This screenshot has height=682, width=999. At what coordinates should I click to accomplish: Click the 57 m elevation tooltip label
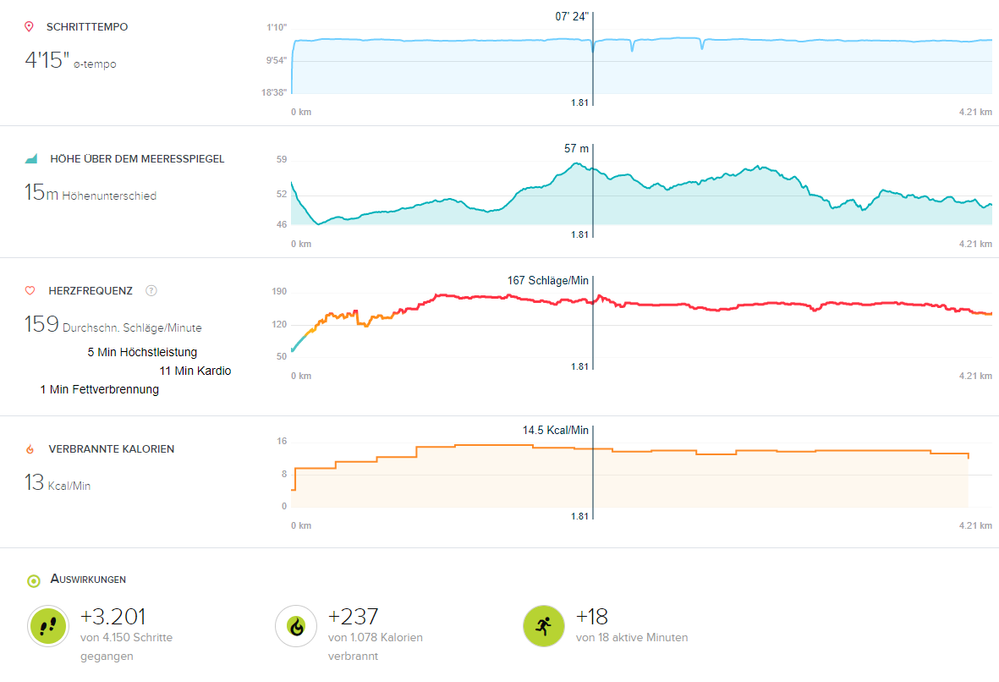(x=576, y=149)
